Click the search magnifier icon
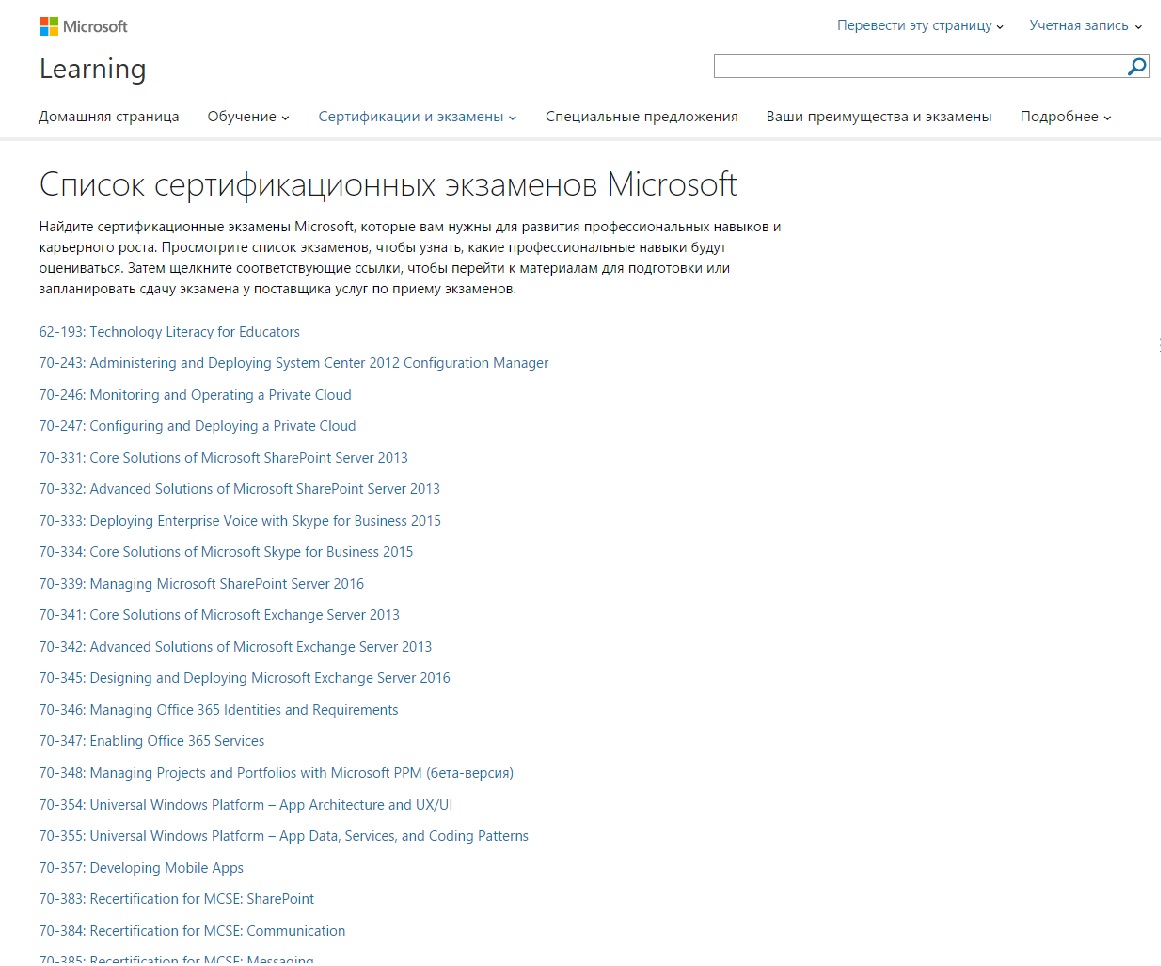Image resolution: width=1161 pixels, height=966 pixels. click(1137, 67)
